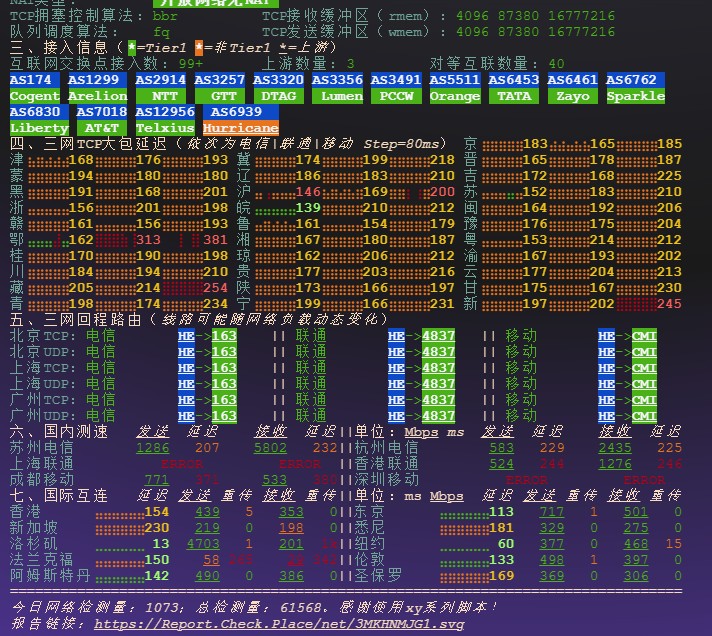
Task: Click the AT&T provider label
Action: [101, 128]
